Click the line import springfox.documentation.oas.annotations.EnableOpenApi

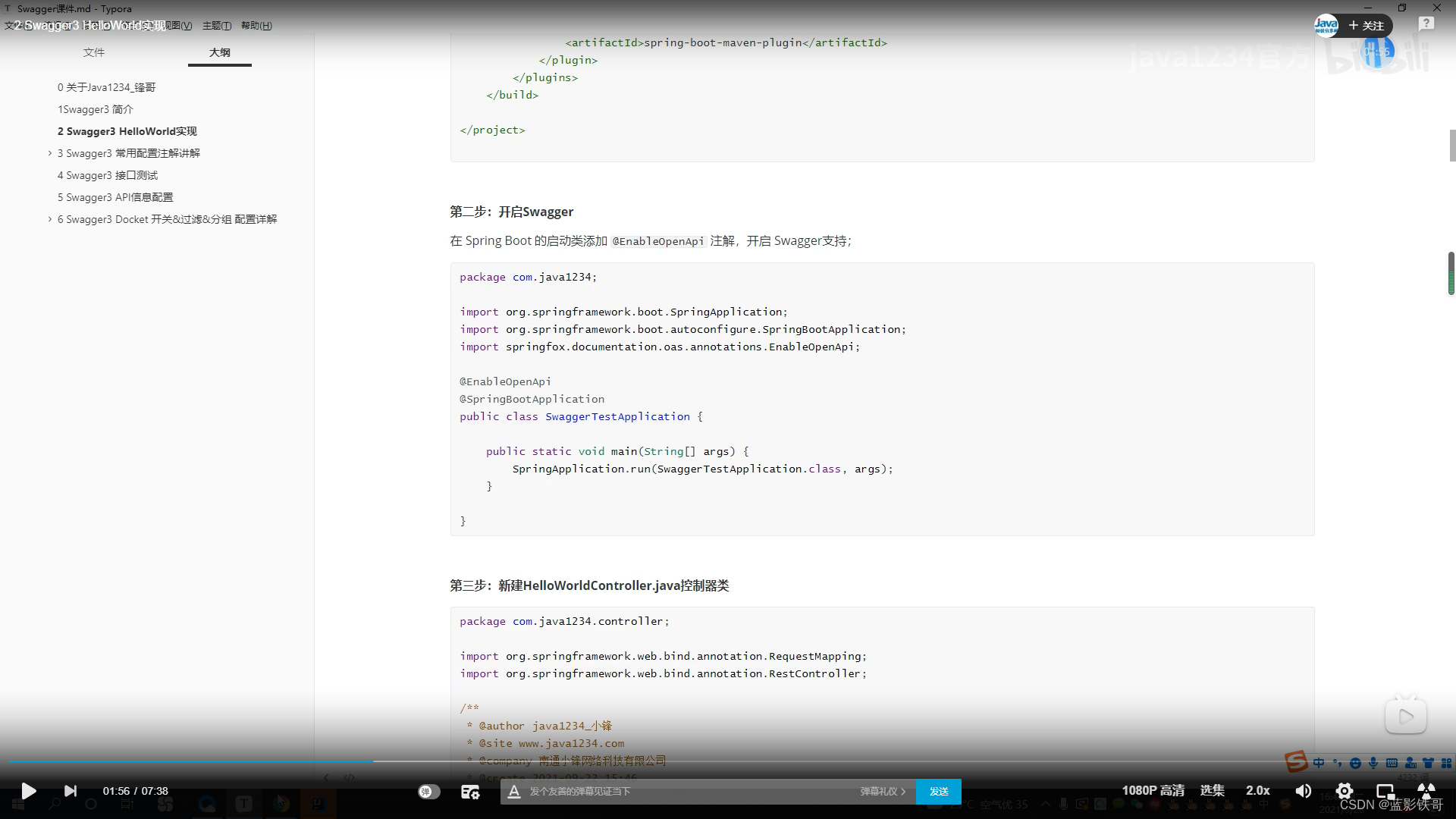click(660, 347)
